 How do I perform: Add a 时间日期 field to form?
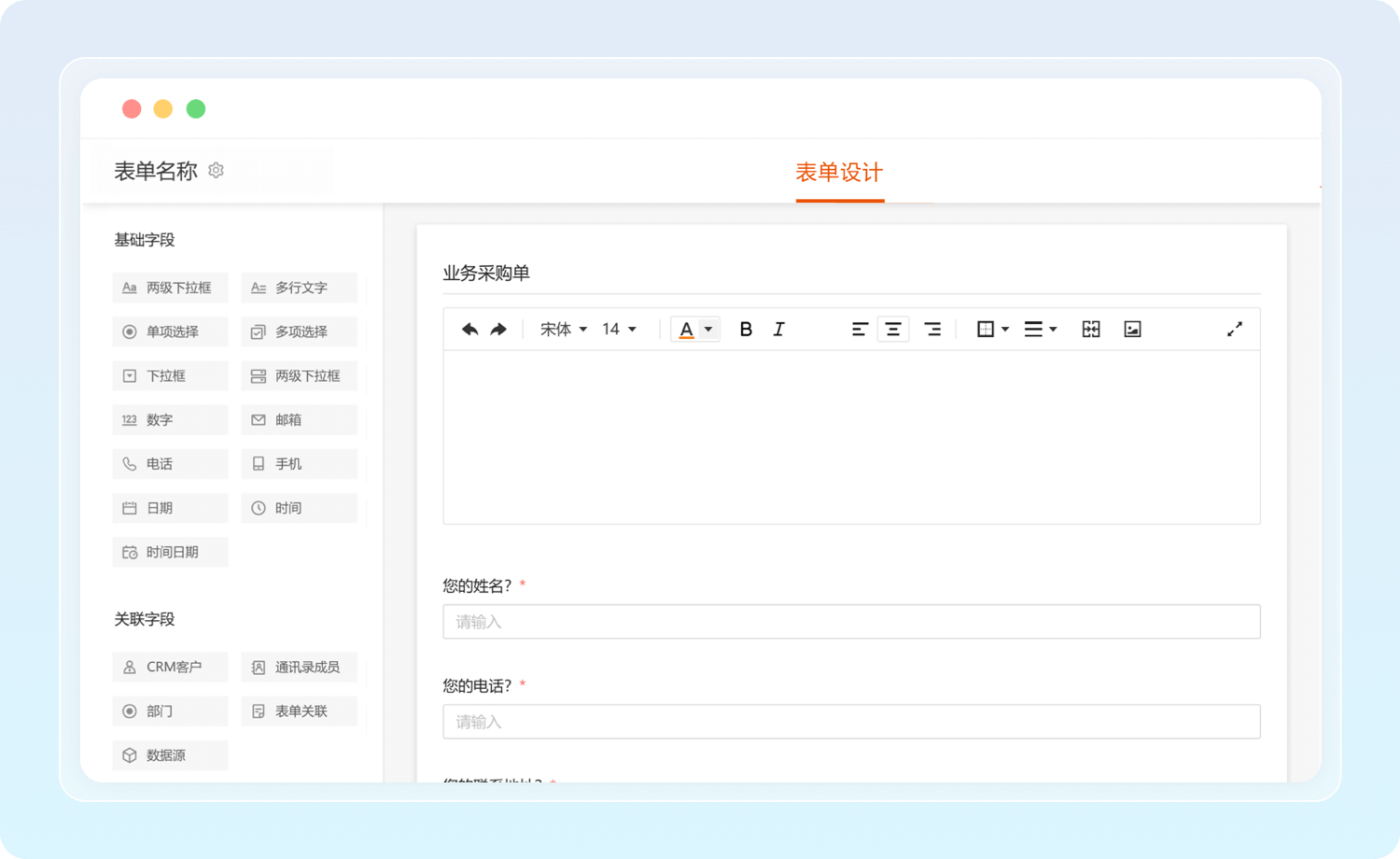tap(170, 552)
